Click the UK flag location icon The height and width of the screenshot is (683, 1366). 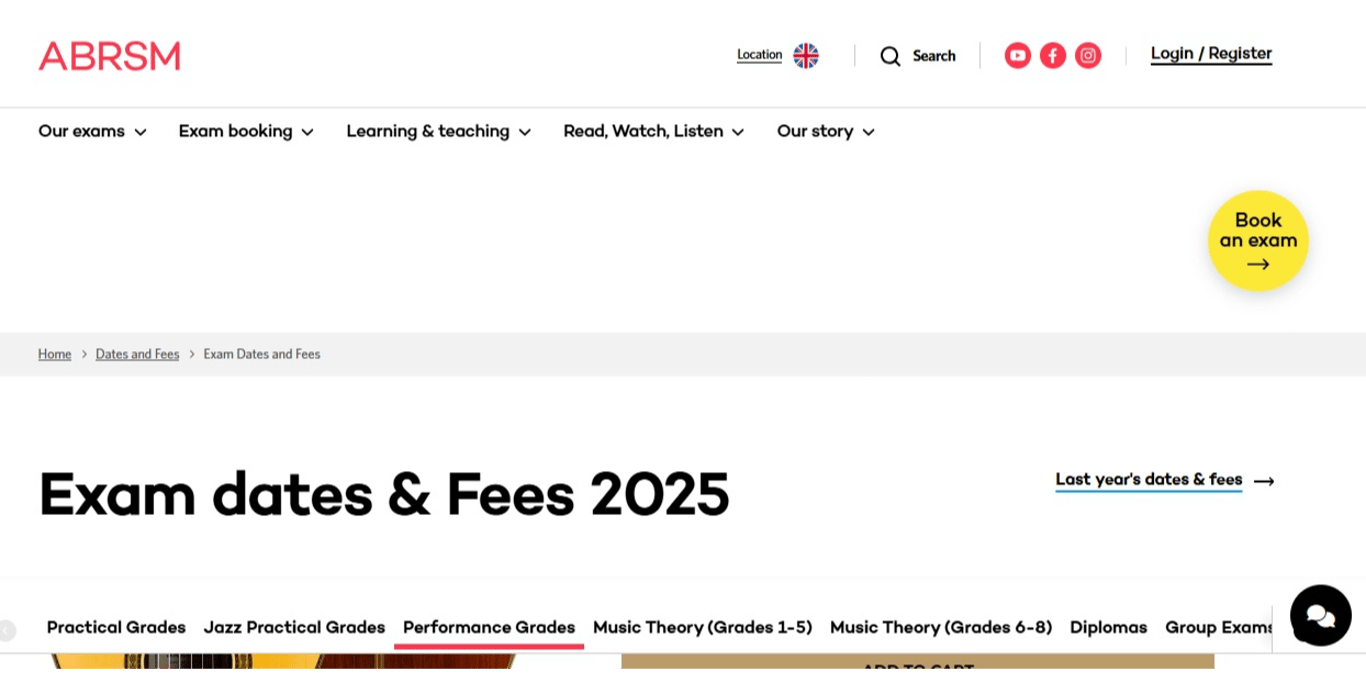coord(806,55)
